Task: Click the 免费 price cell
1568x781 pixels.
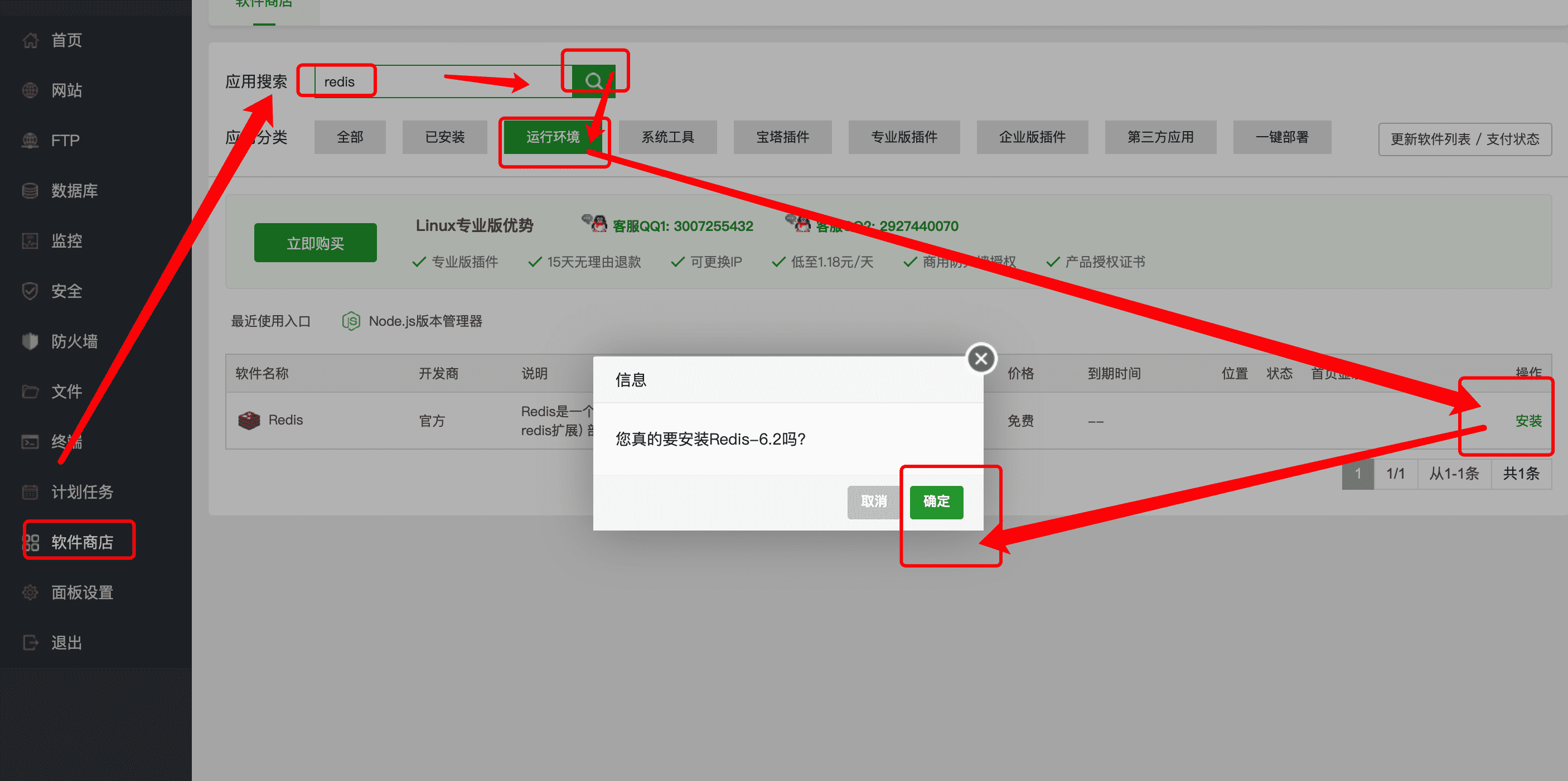Action: tap(1021, 421)
